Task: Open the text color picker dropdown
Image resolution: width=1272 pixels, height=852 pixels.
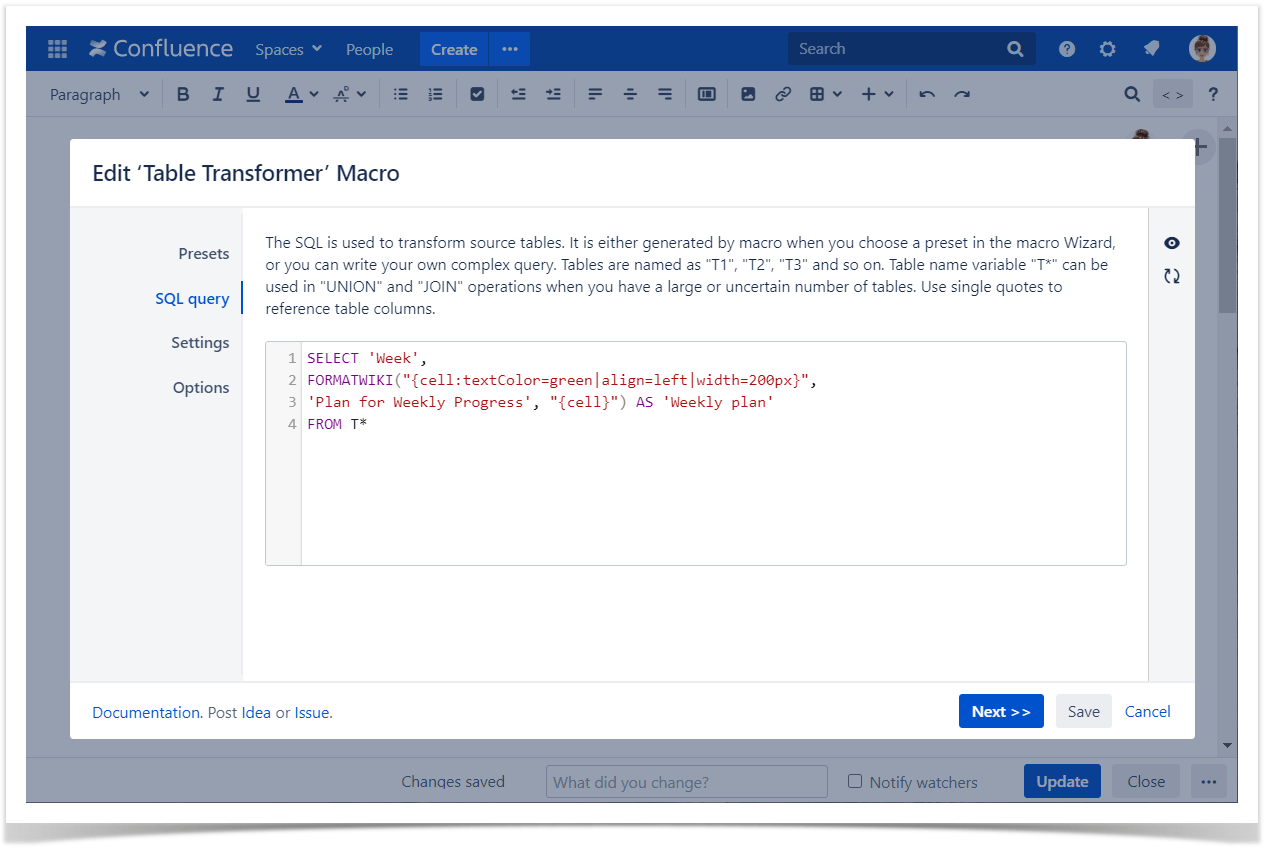Action: [313, 94]
